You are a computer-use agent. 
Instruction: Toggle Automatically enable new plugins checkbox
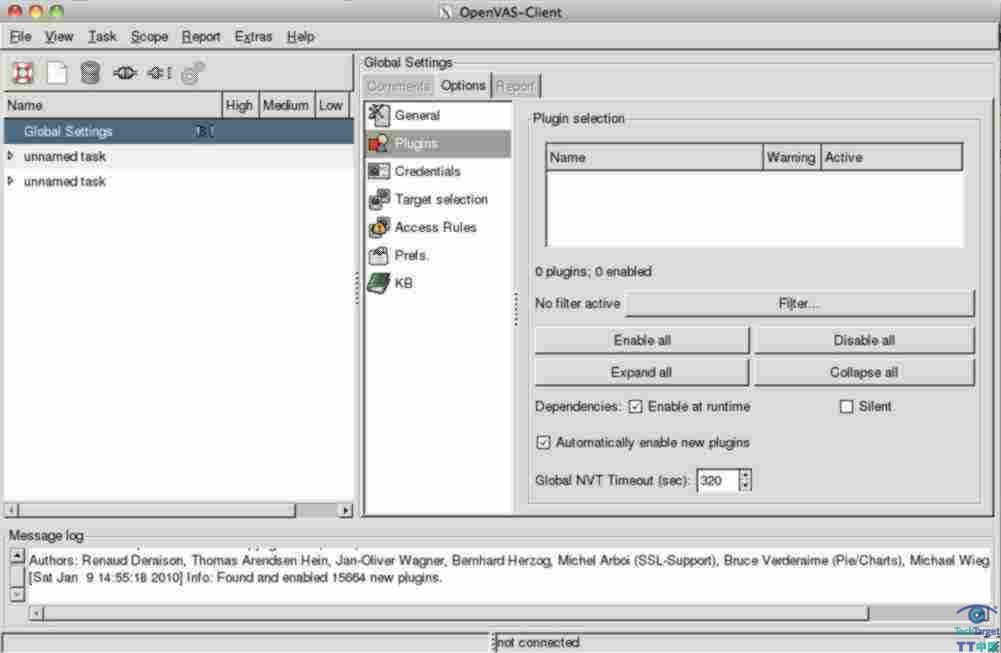(543, 442)
